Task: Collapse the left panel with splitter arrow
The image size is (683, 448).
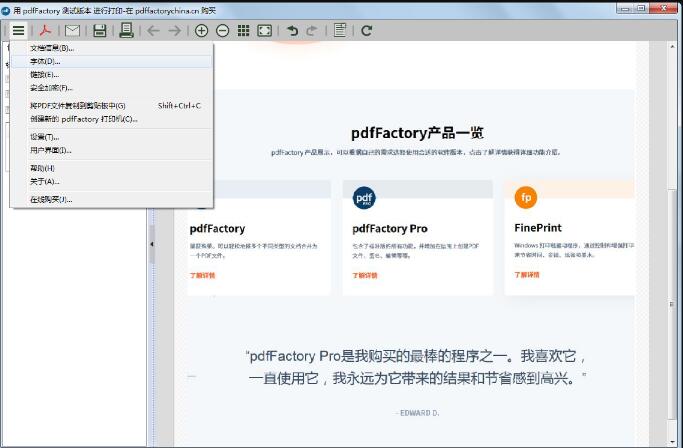Action: [x=152, y=244]
